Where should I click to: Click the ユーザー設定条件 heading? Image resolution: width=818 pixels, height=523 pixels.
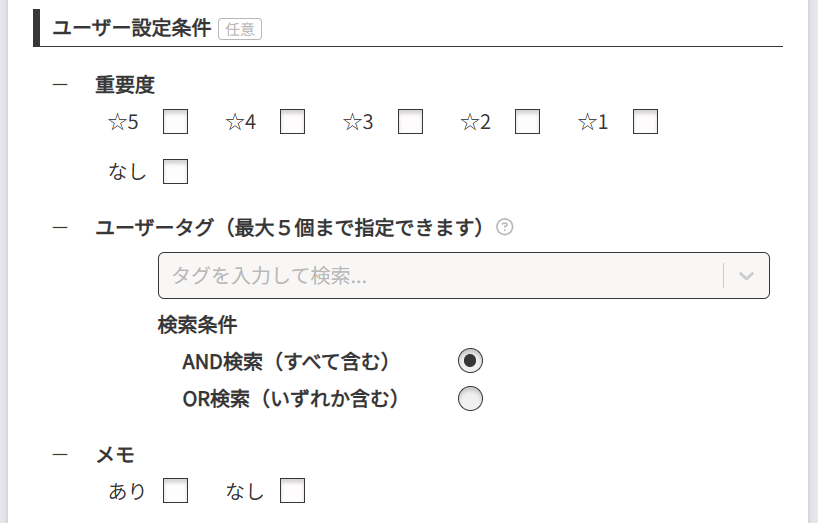click(x=131, y=28)
